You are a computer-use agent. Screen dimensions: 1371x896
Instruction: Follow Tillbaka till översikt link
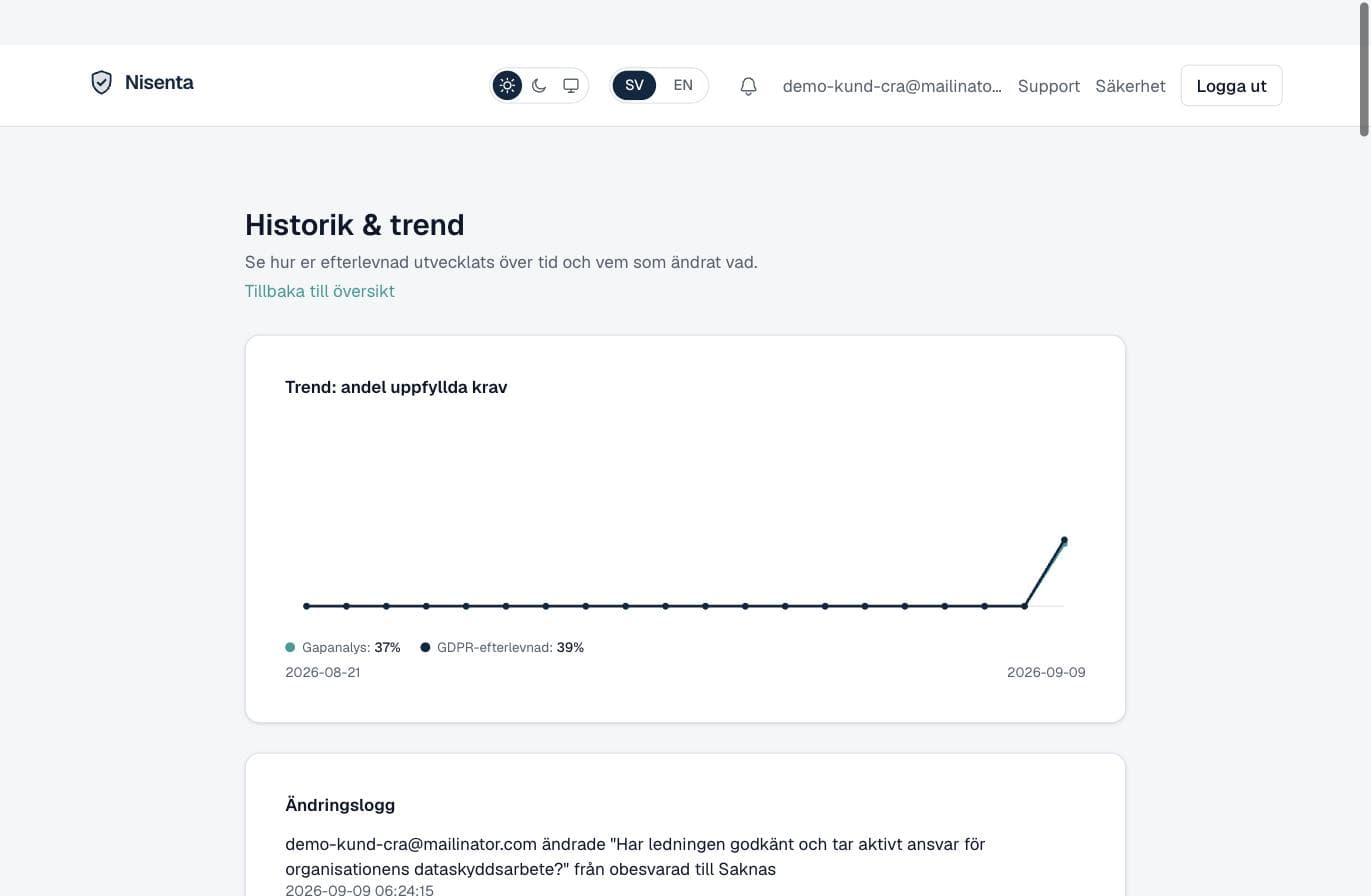click(320, 291)
